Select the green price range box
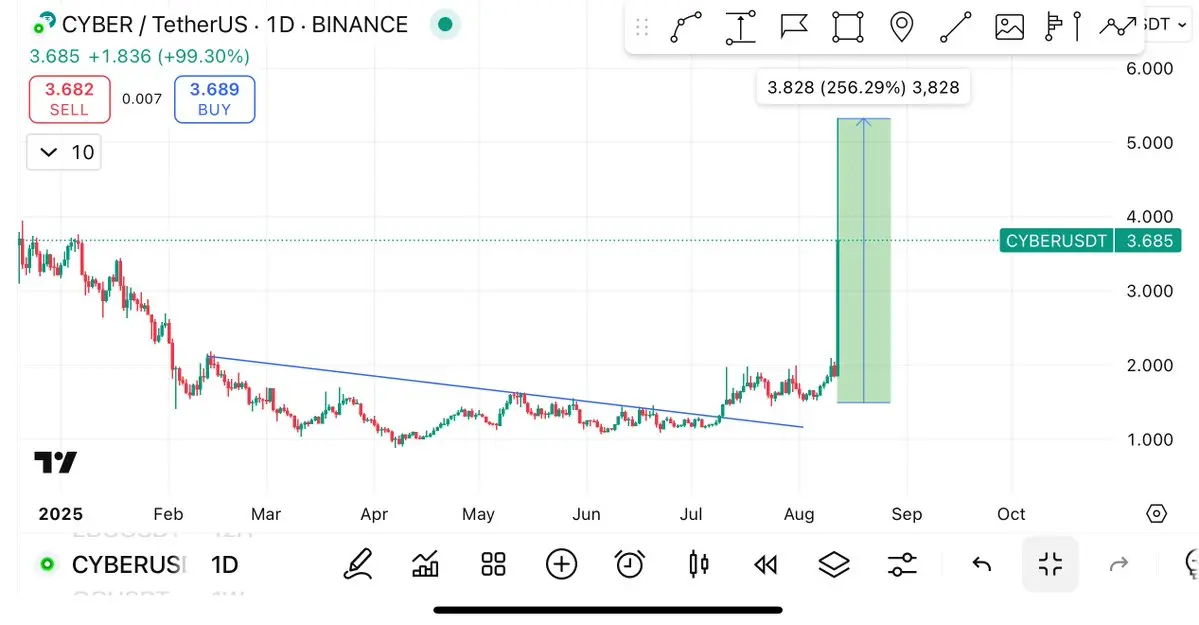 [863, 260]
